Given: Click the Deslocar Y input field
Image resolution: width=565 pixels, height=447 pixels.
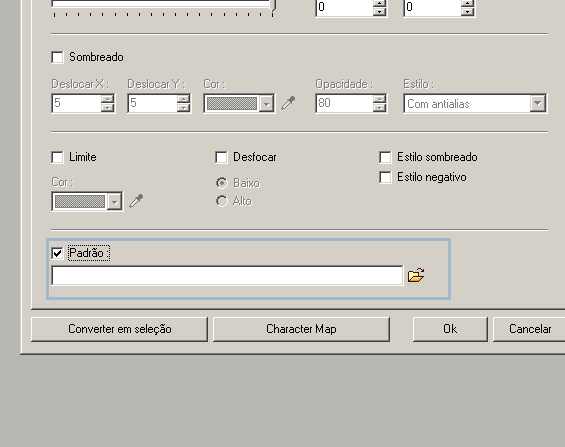Looking at the screenshot, I should (152, 103).
